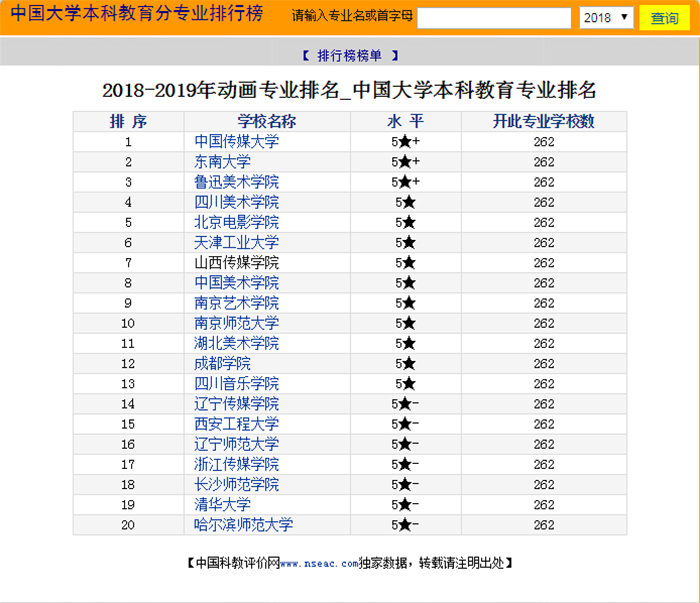Open 南京艺术学院 link
The width and height of the screenshot is (700, 603).
(x=236, y=303)
